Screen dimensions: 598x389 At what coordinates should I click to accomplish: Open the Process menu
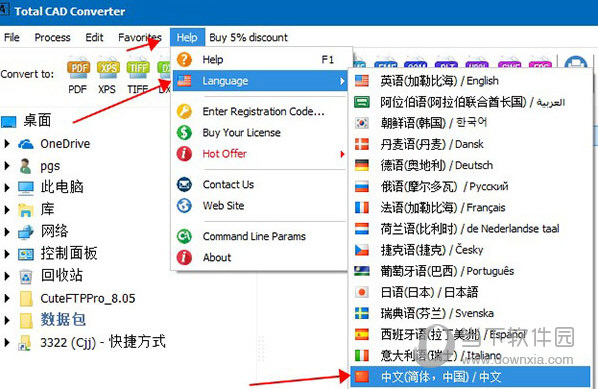coord(52,37)
